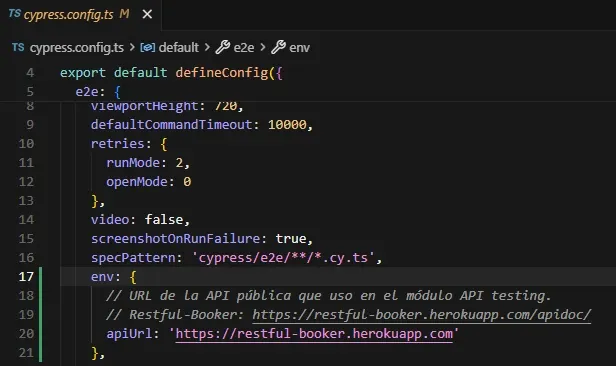This screenshot has width=616, height=366.
Task: Click the comment starting with URL de la API
Action: point(328,296)
